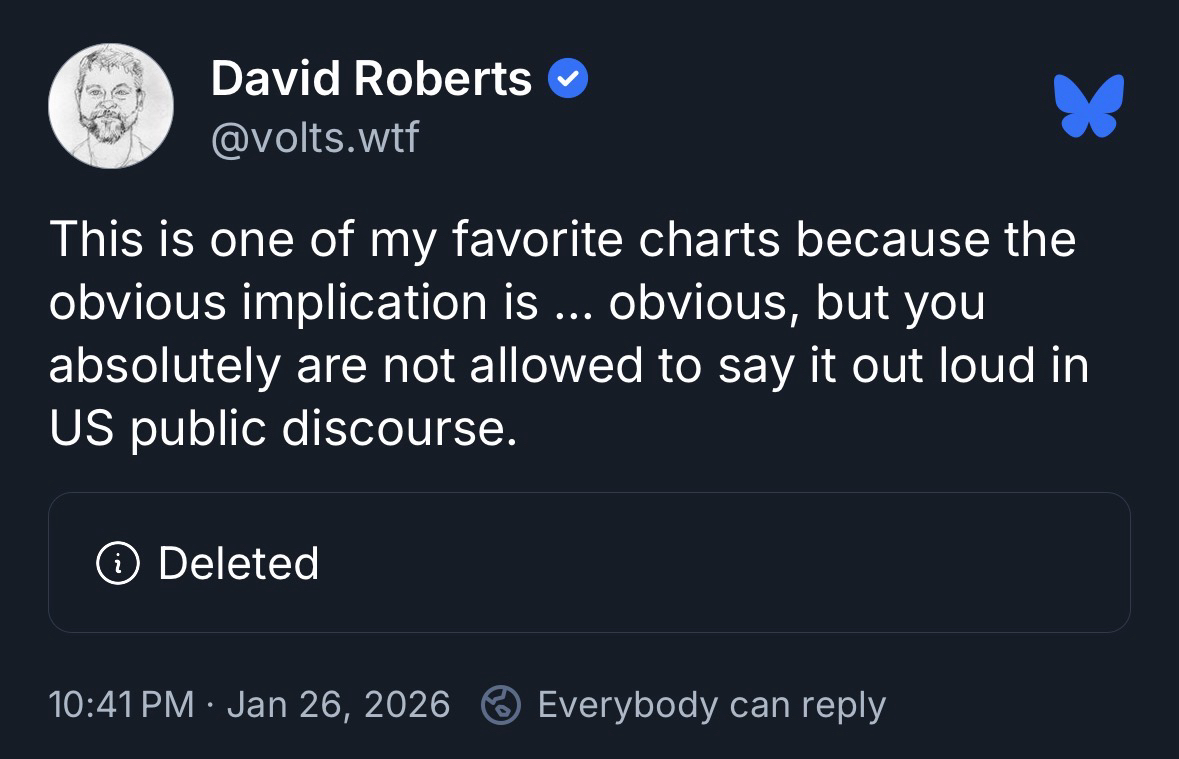The width and height of the screenshot is (1179, 759).
Task: Open David Roberts' profile avatar
Action: pos(111,106)
